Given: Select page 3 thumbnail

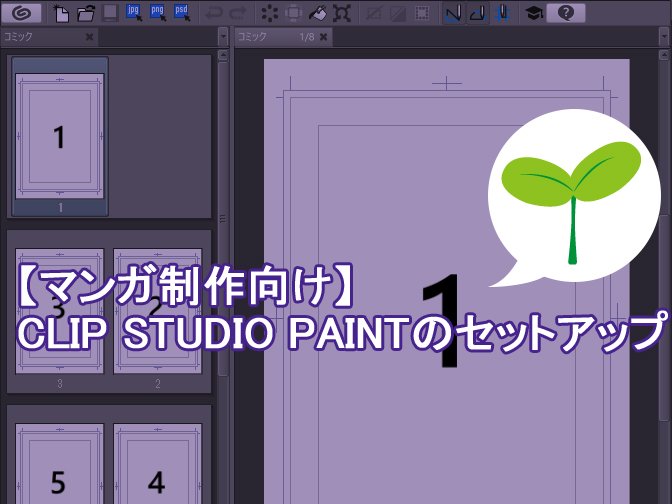Looking at the screenshot, I should pos(60,312).
